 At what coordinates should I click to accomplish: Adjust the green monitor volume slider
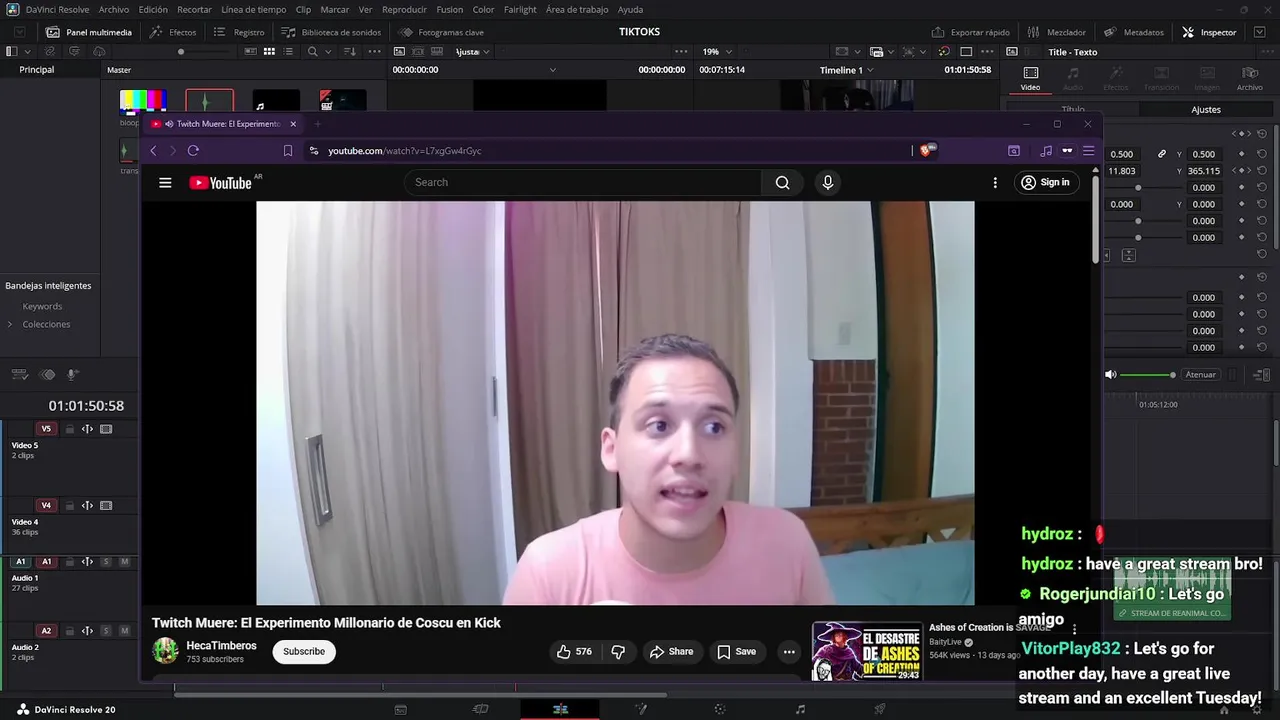point(1147,375)
